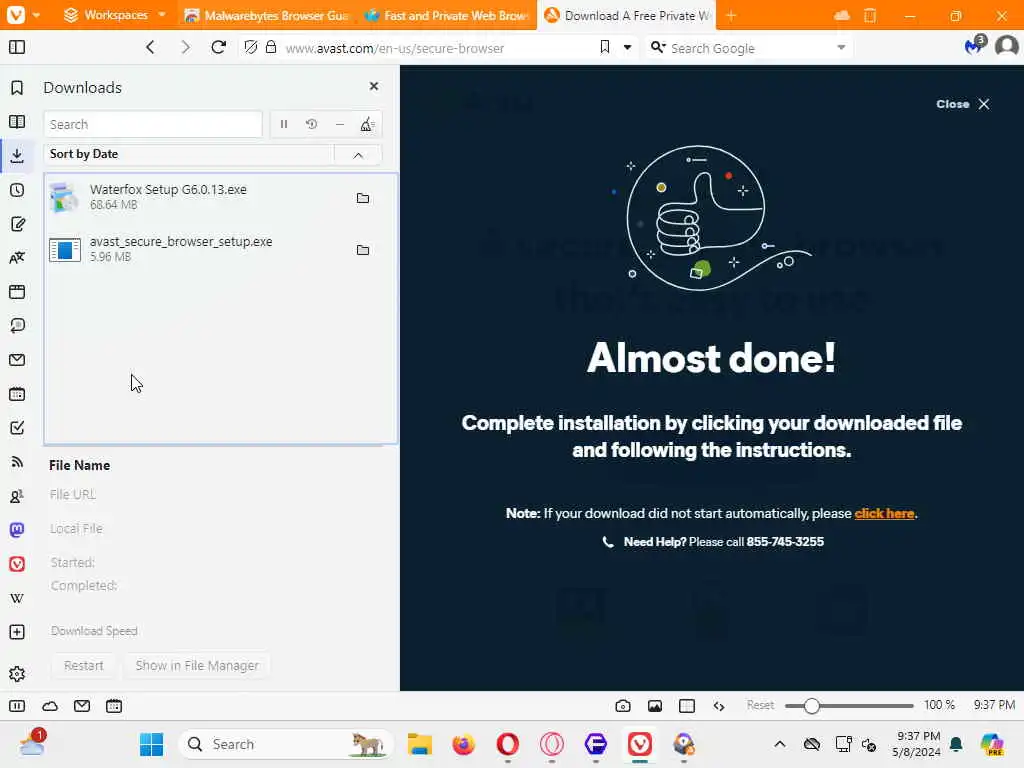Capture page with camera icon

tap(623, 706)
